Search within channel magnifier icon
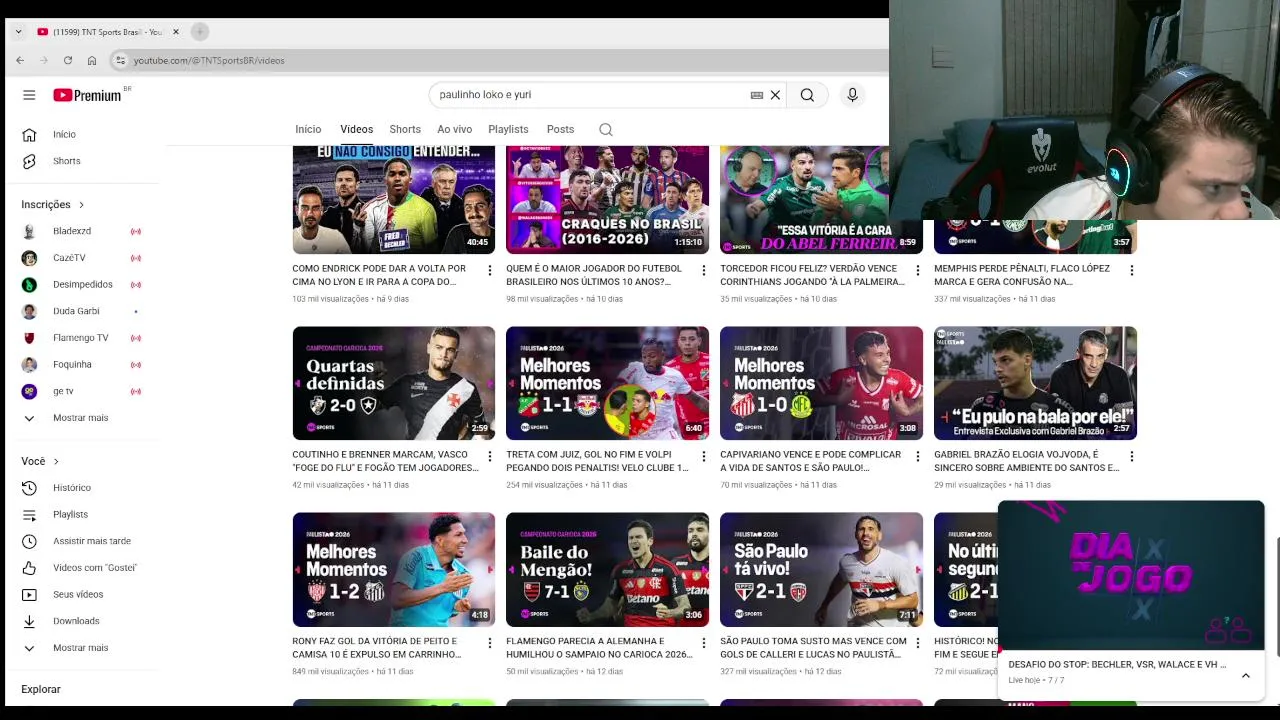This screenshot has height=720, width=1280. (605, 129)
